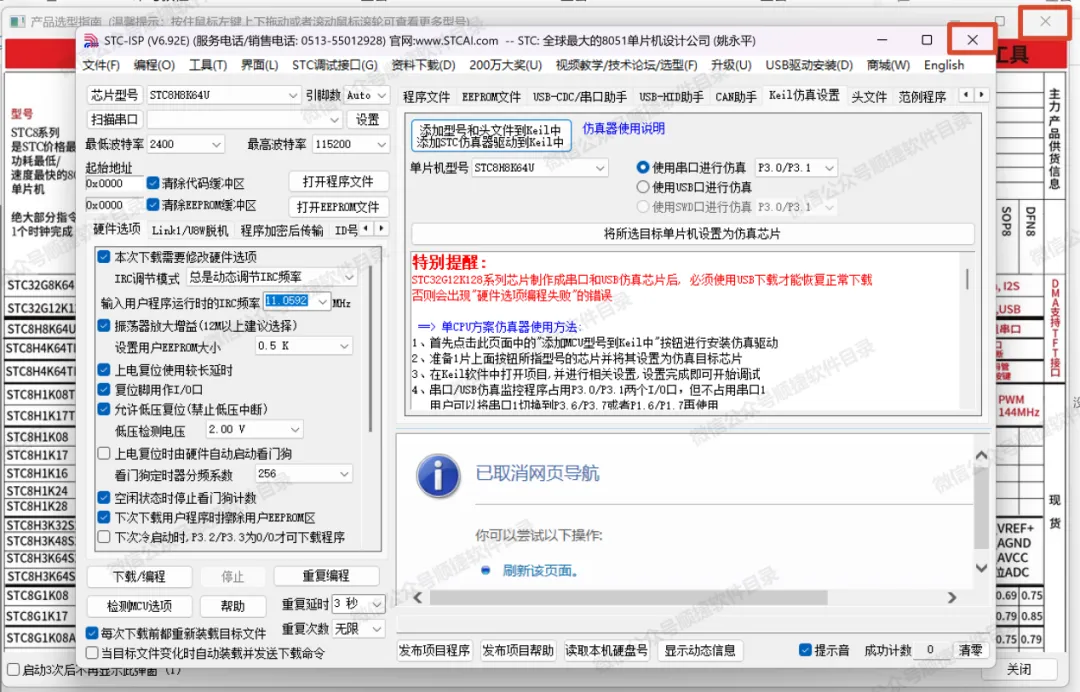Switch to USB-CDC/串口助手 tab
Screen dimensions: 1080x692
tap(580, 96)
